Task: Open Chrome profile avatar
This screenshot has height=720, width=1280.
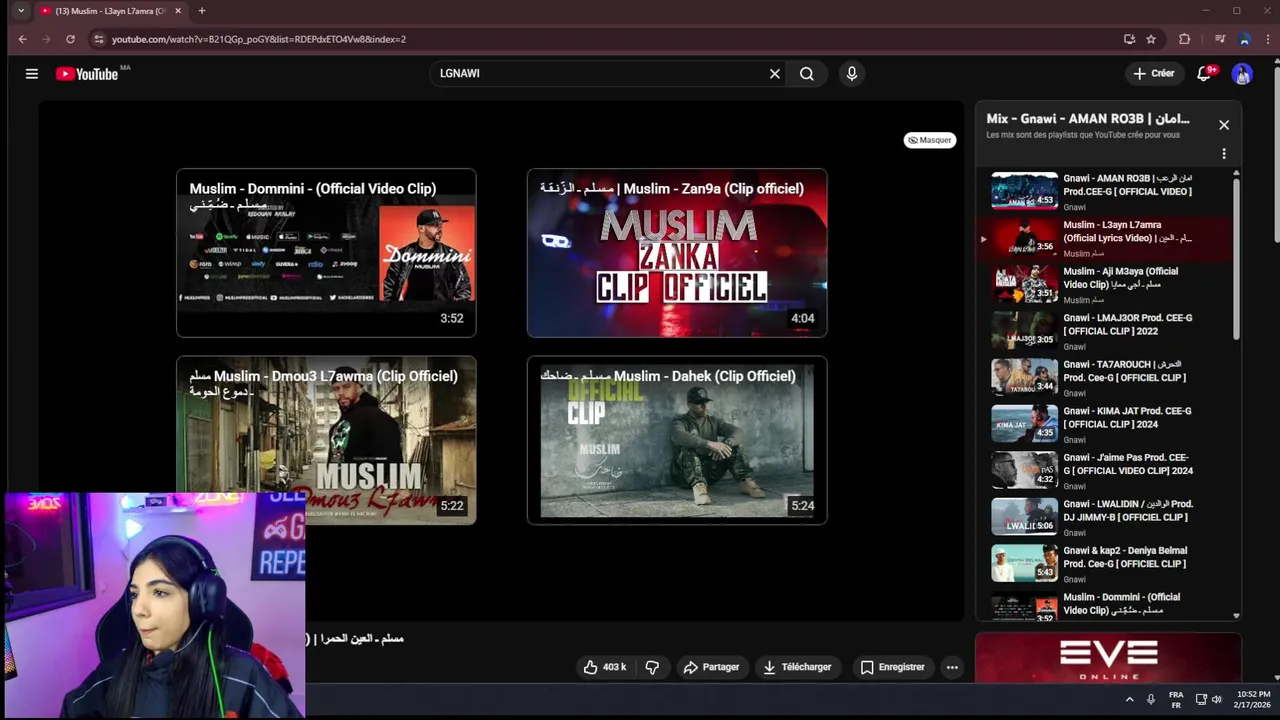Action: [x=1244, y=39]
